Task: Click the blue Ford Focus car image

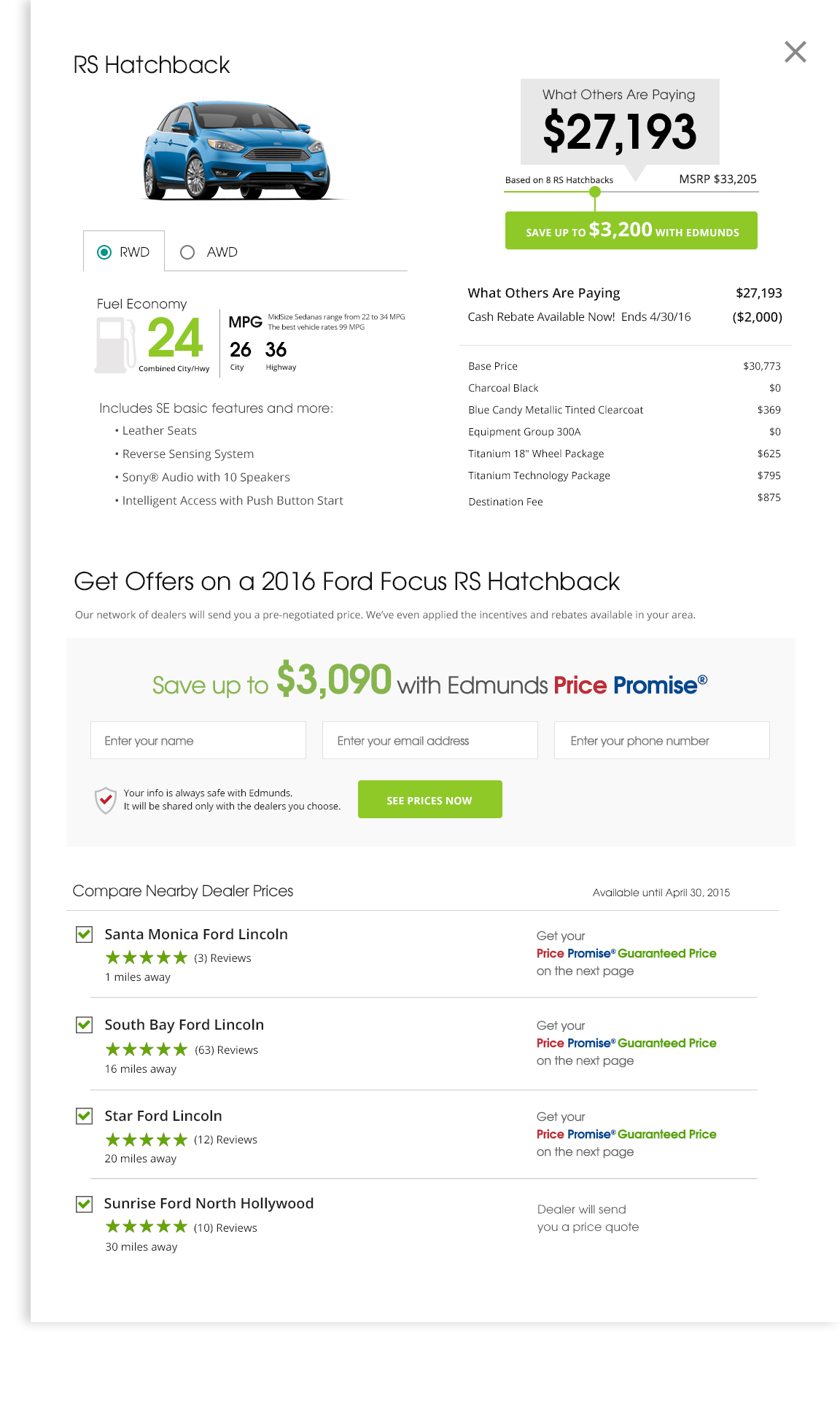Action: (x=237, y=151)
